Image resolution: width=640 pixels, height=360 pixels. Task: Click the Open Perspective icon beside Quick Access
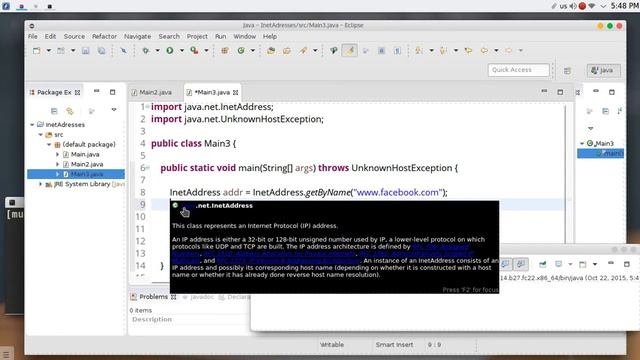coord(567,71)
